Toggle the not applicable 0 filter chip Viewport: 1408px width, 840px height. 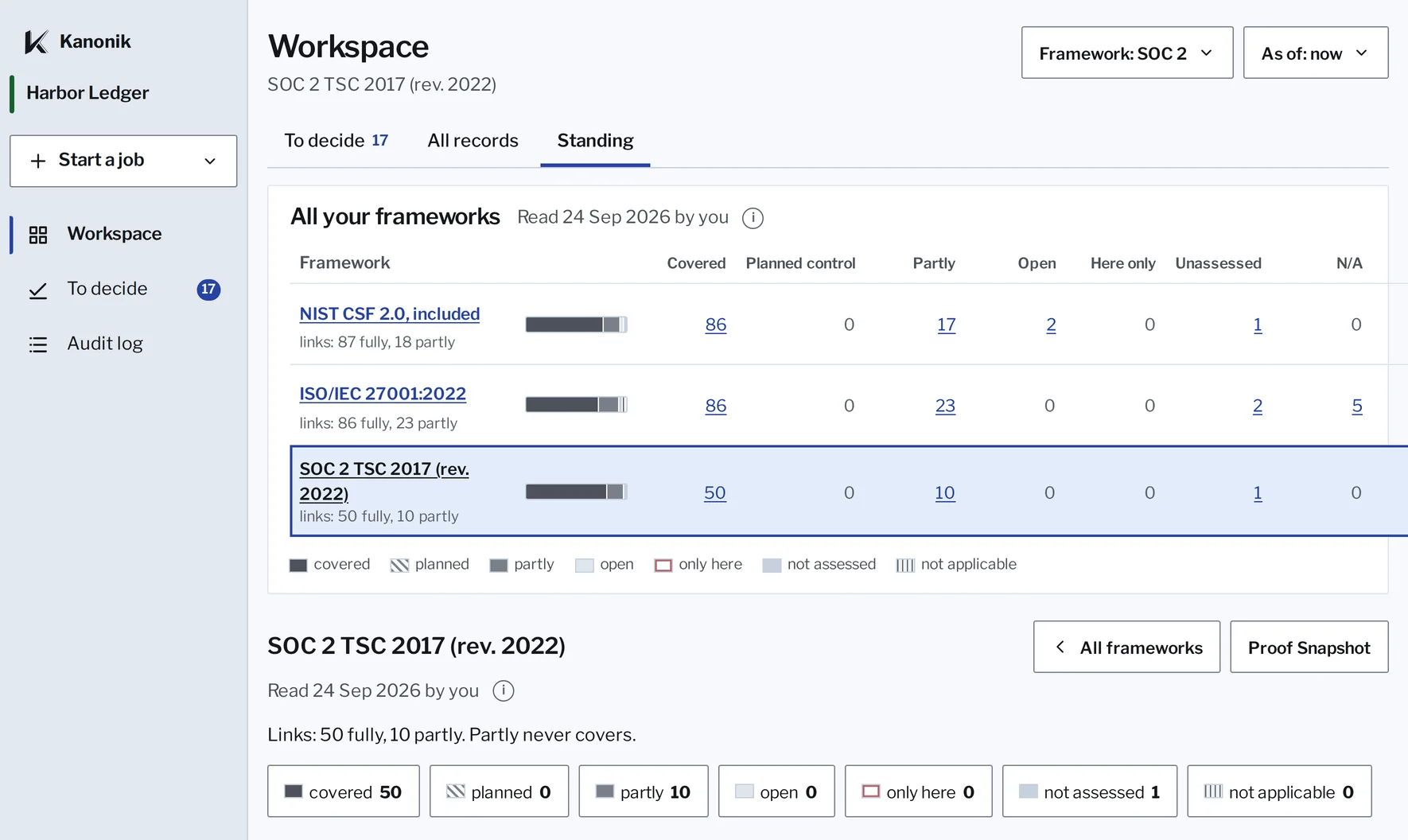pyautogui.click(x=1280, y=791)
